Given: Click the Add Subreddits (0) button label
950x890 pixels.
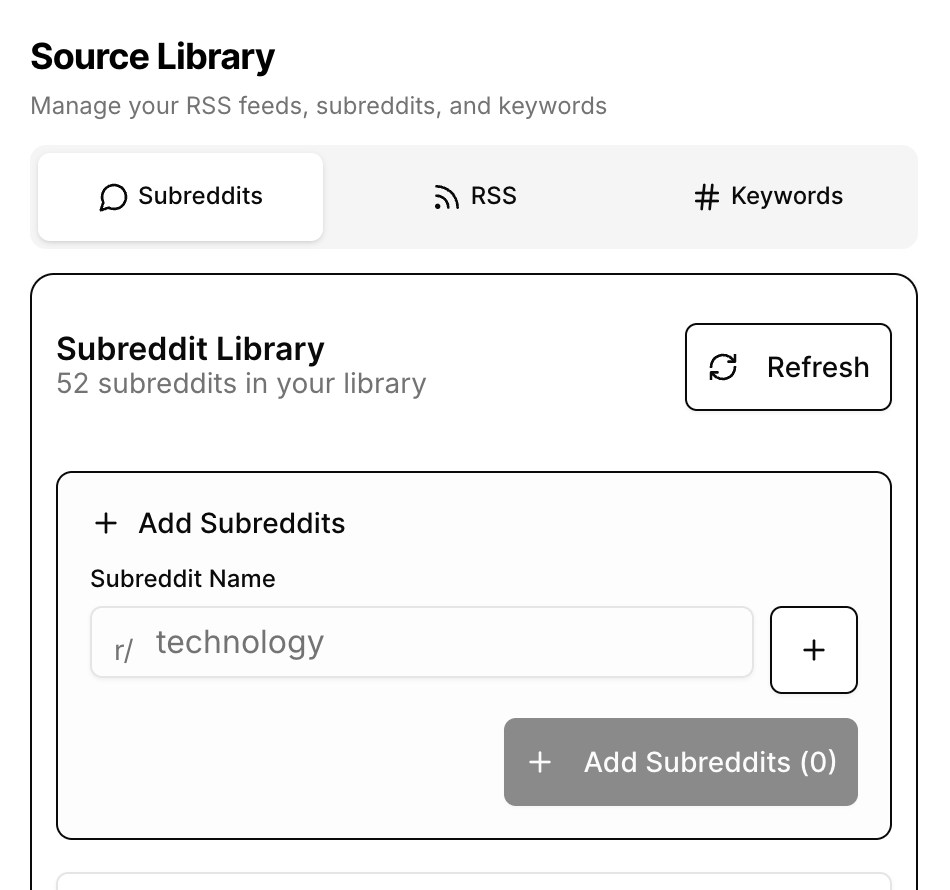Looking at the screenshot, I should pyautogui.click(x=710, y=762).
